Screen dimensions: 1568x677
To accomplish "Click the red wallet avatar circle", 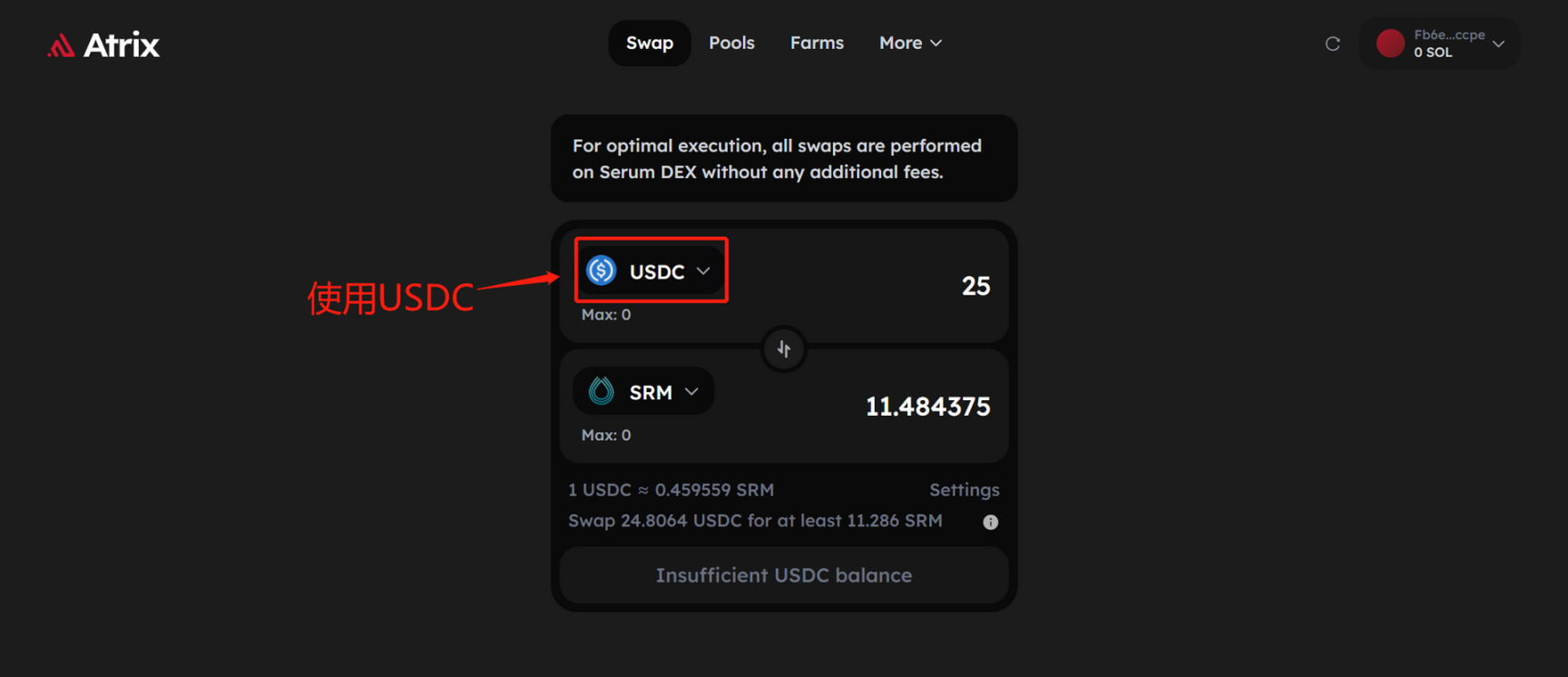I will 1390,44.
